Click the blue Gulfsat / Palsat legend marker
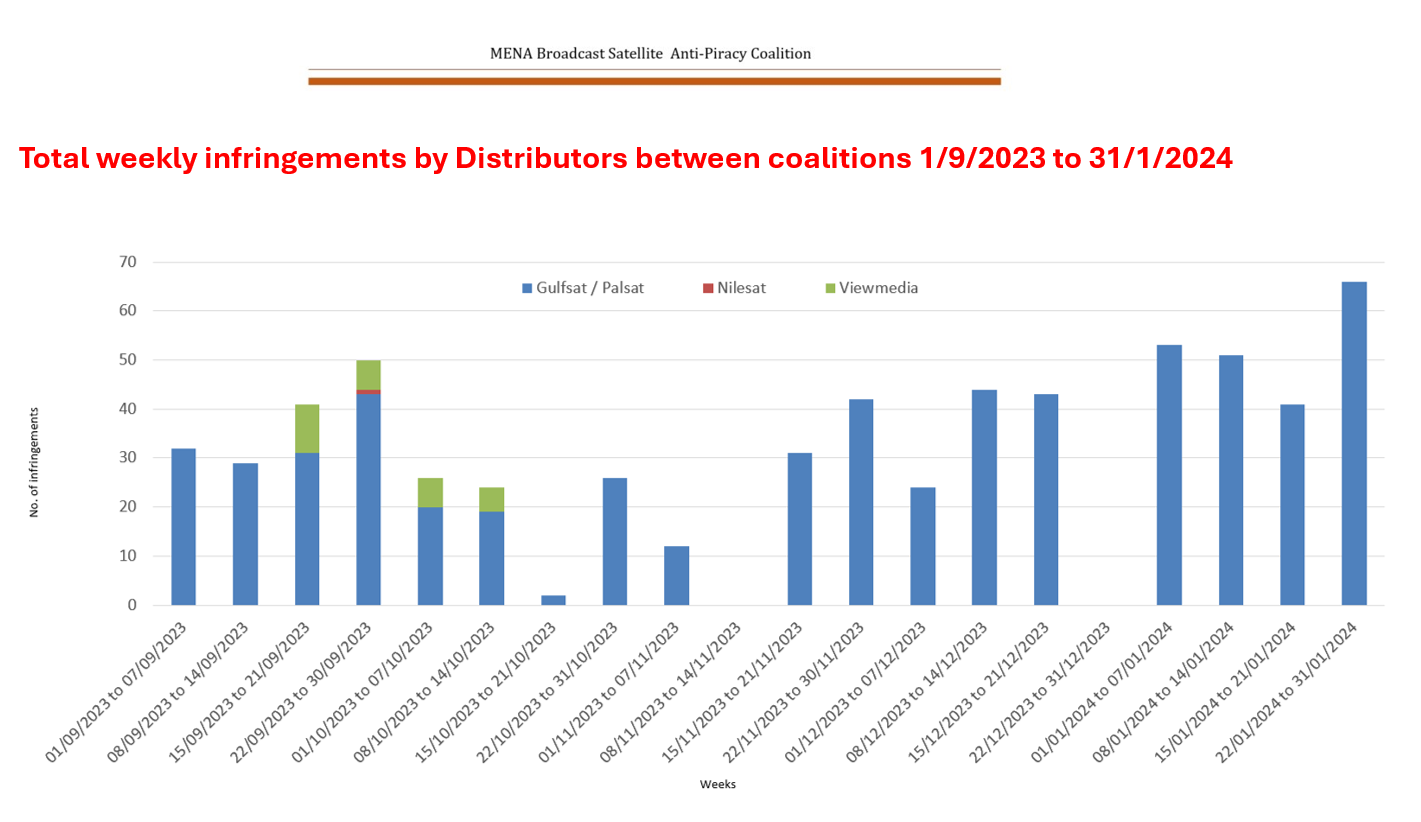 pyautogui.click(x=528, y=288)
